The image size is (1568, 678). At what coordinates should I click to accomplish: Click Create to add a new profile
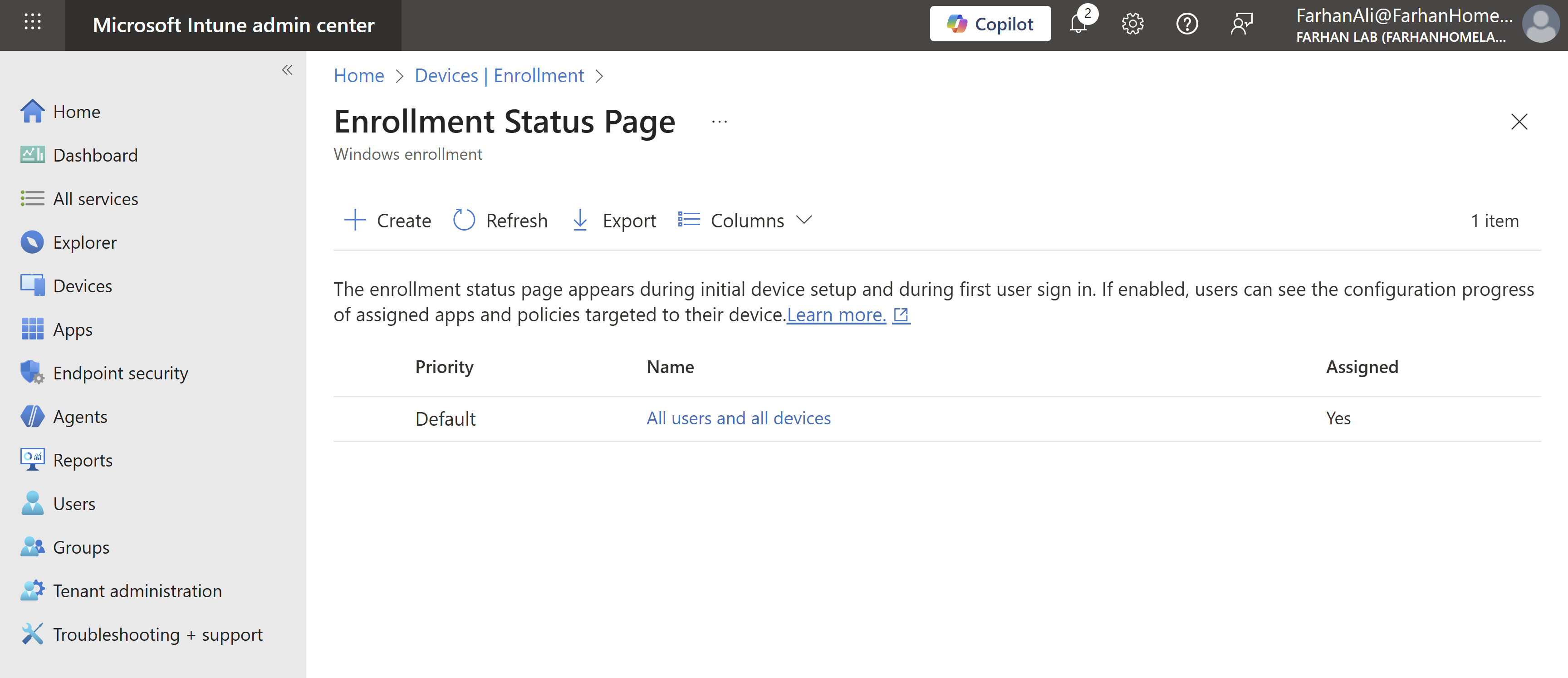point(388,220)
